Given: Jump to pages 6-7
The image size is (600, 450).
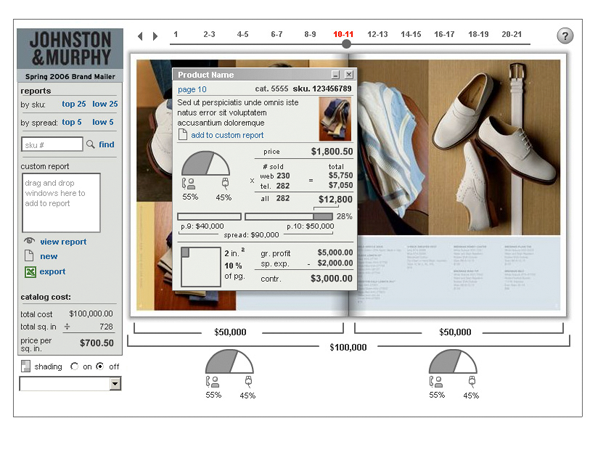Looking at the screenshot, I should (x=276, y=34).
